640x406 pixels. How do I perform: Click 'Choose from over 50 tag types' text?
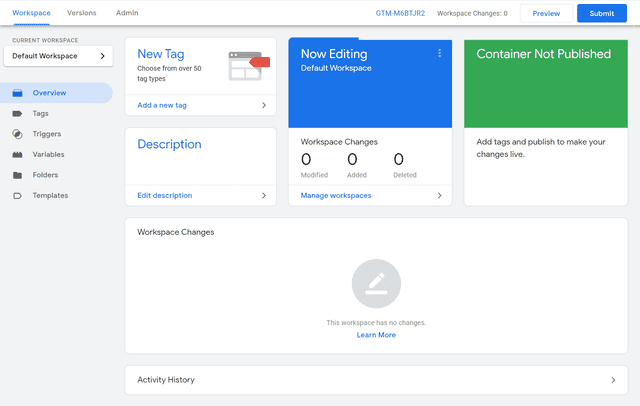point(169,73)
